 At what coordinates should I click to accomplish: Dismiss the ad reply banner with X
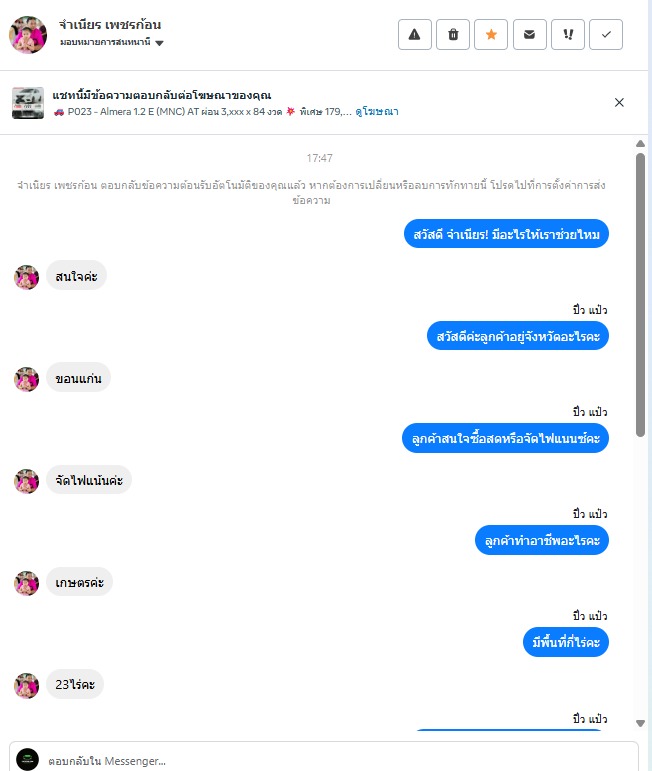click(619, 102)
